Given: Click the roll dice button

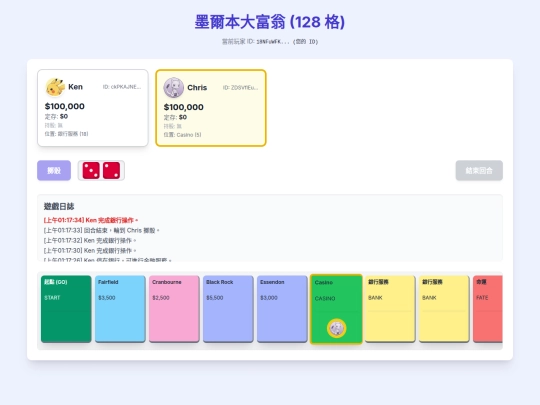Looking at the screenshot, I should [x=54, y=170].
